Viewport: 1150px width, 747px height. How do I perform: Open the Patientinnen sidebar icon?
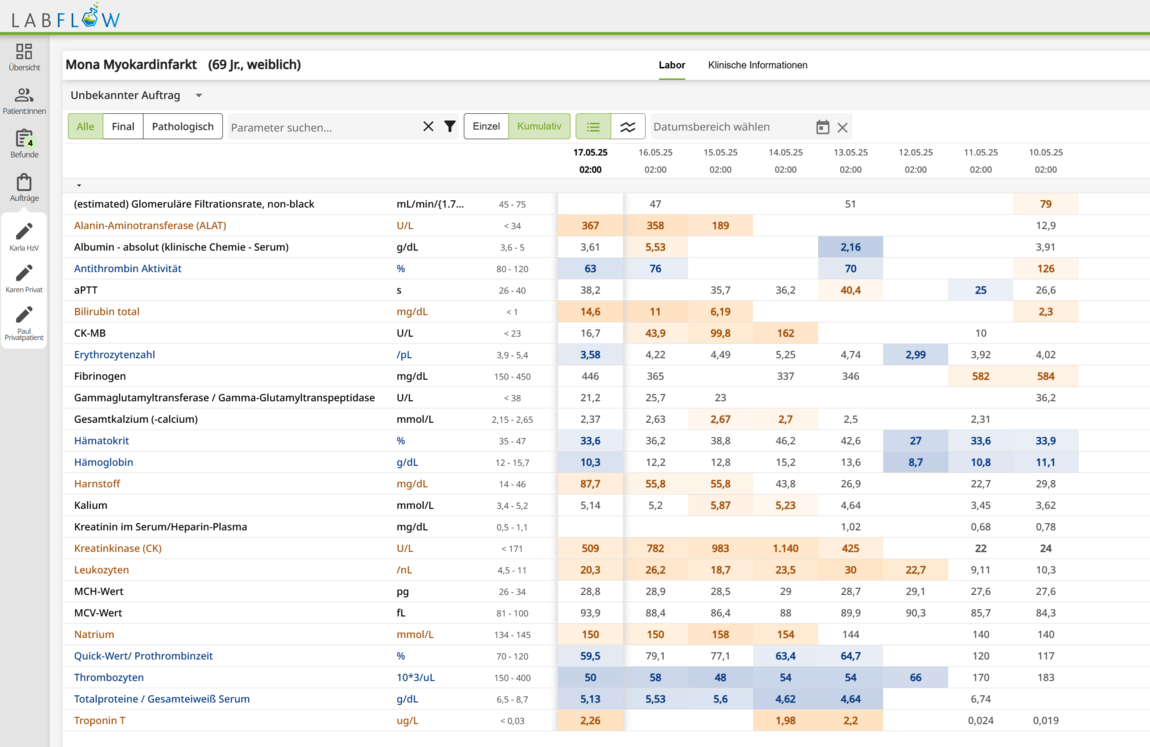click(24, 96)
